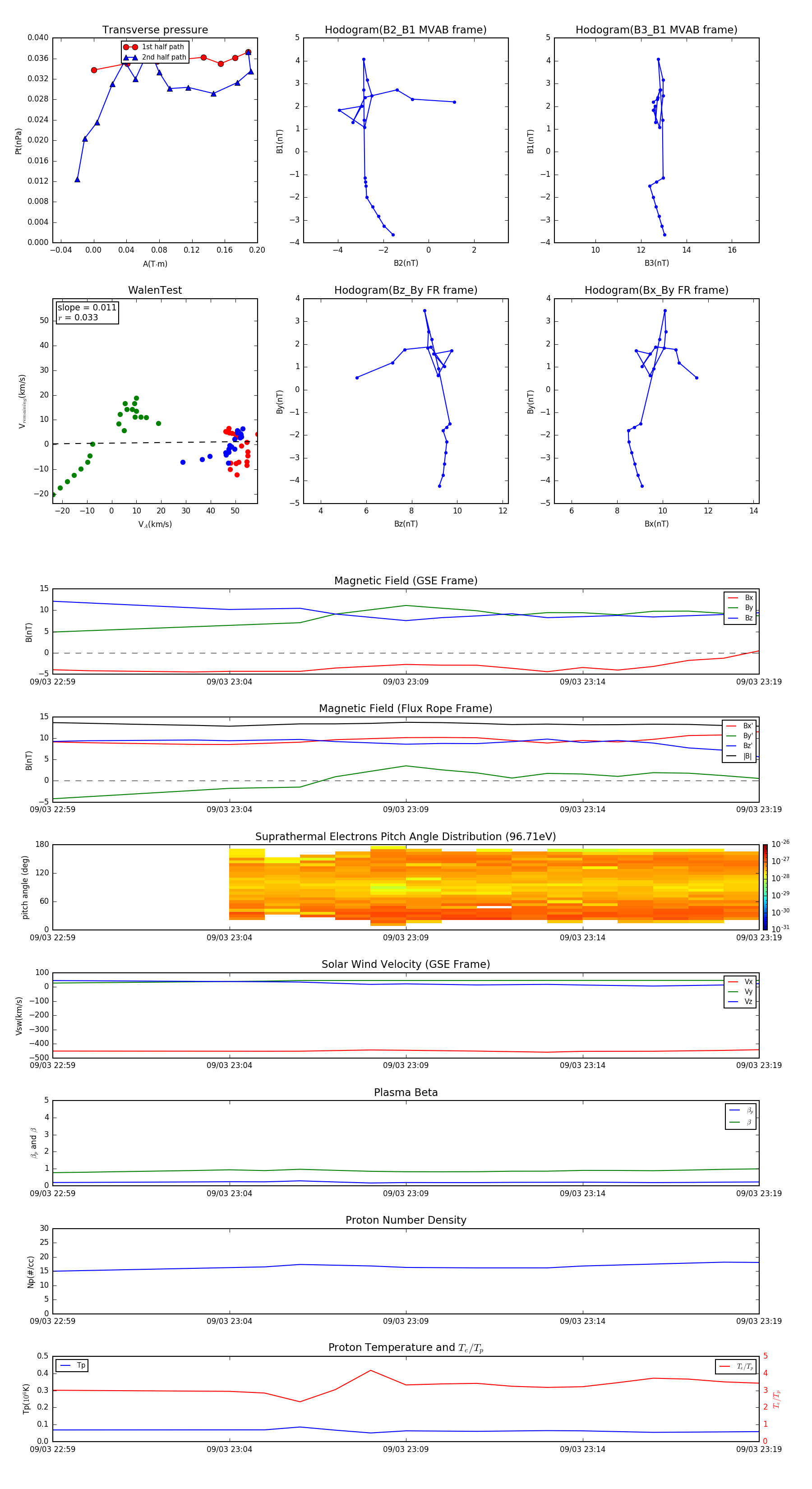Select the Bx' entry in flux rope legend
The height and width of the screenshot is (1489, 812).
740,726
